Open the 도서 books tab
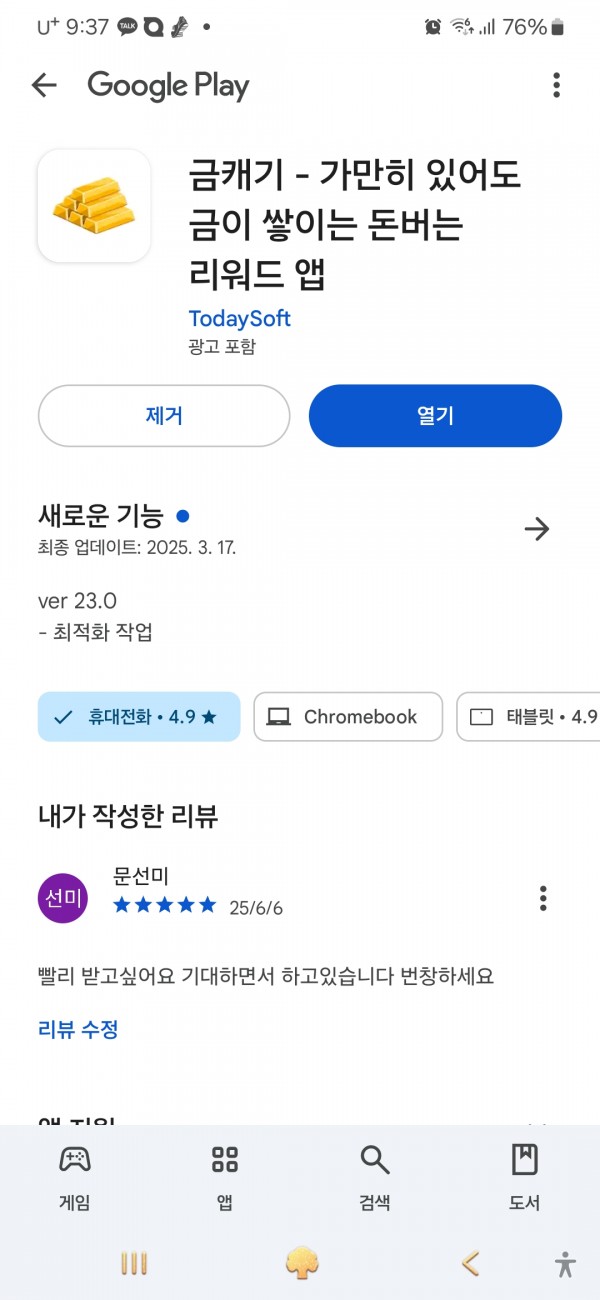This screenshot has height=1300, width=600. coord(525,1178)
